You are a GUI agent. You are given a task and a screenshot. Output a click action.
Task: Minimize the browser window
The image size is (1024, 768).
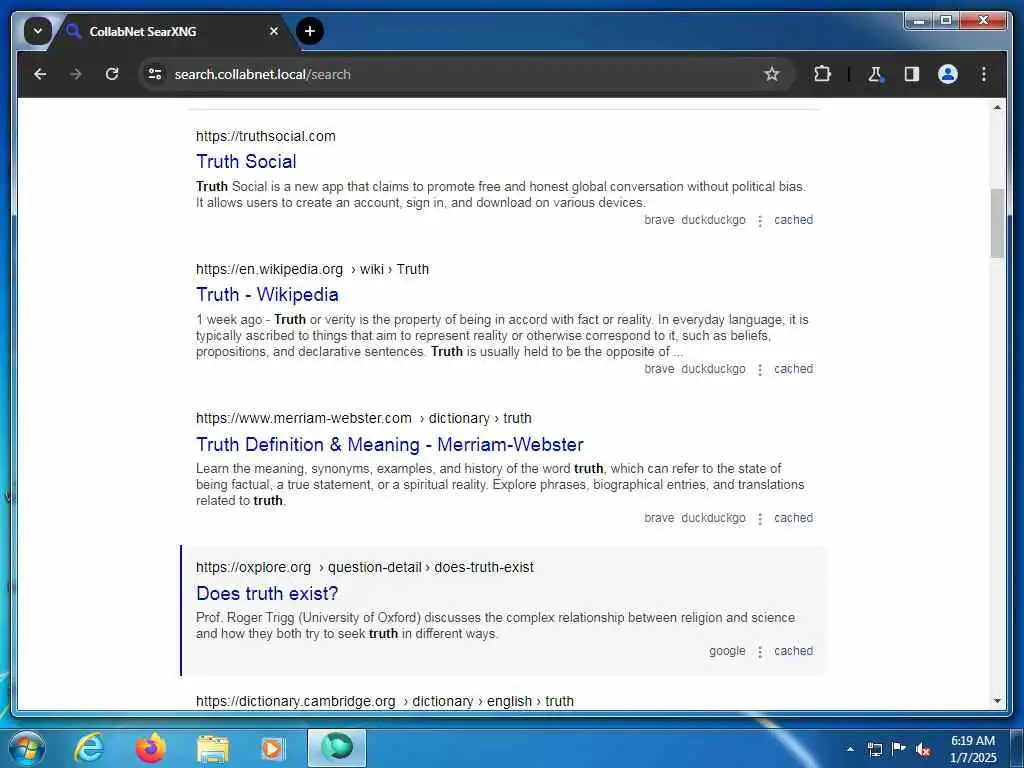click(920, 21)
